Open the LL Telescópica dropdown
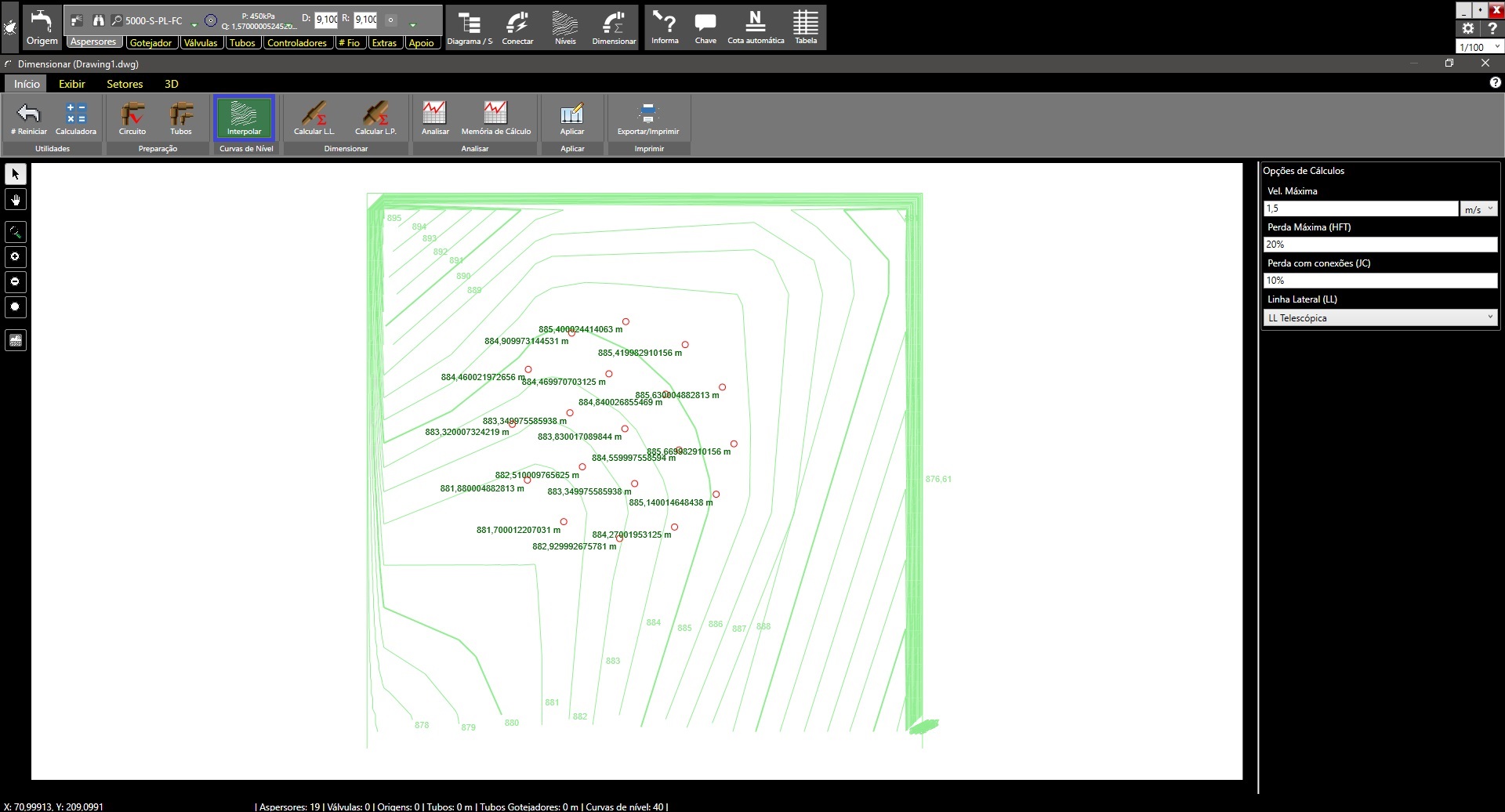 click(x=1380, y=317)
